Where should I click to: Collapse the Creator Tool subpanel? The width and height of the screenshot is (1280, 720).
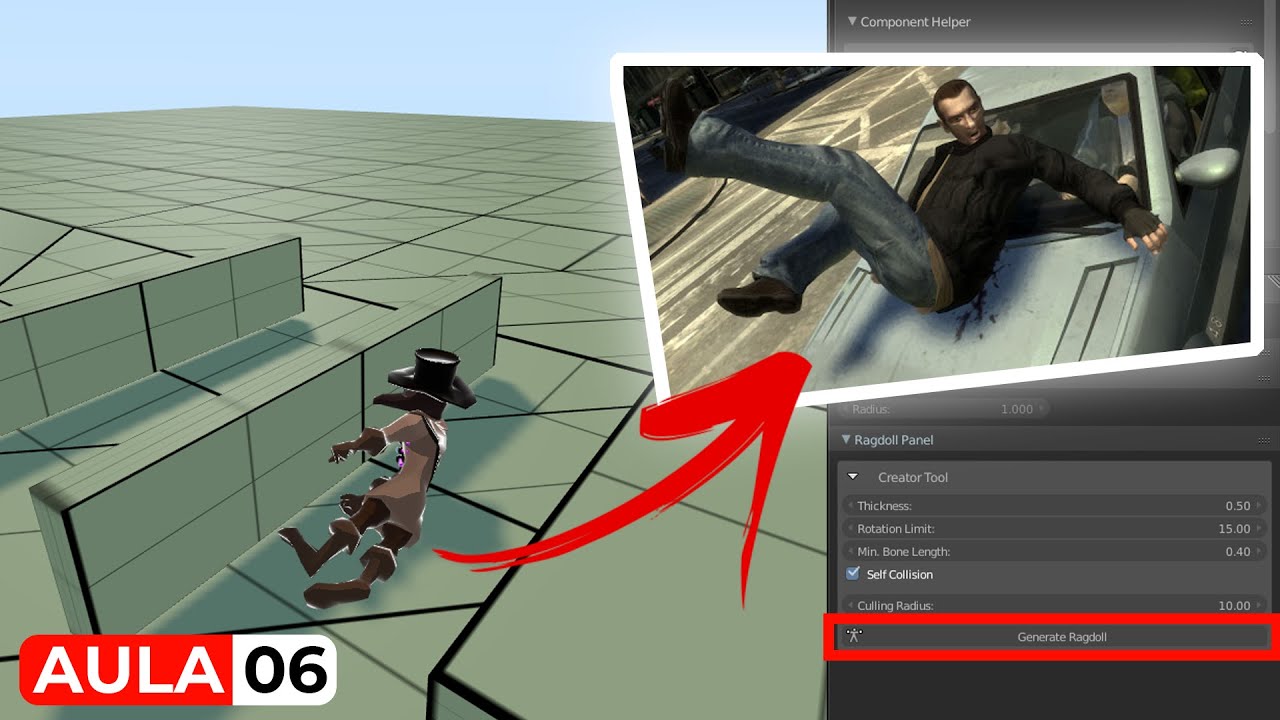coord(853,478)
